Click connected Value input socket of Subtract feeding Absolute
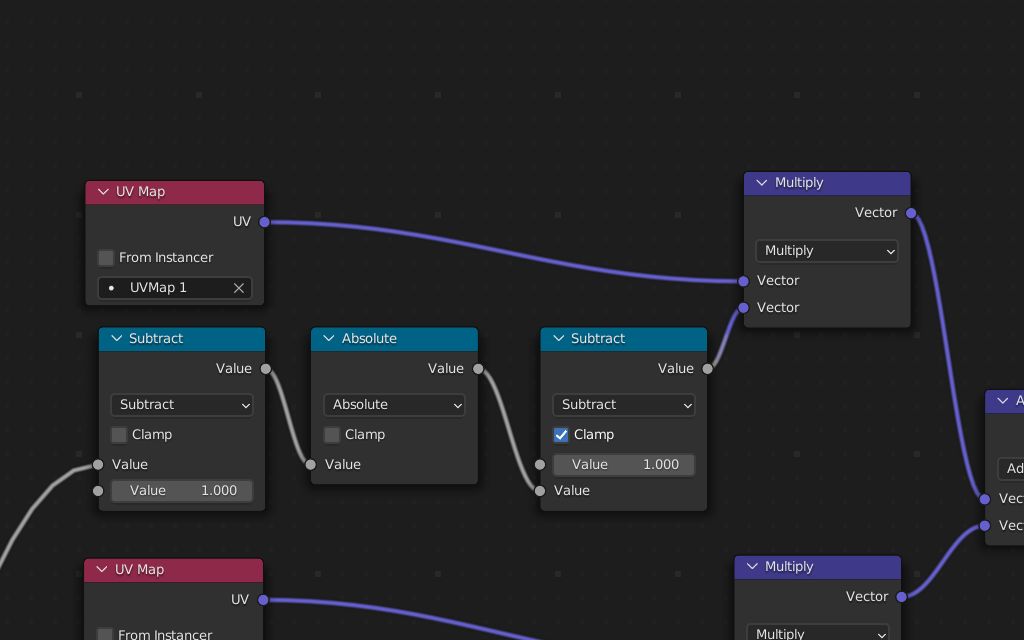The height and width of the screenshot is (640, 1024). 98,464
